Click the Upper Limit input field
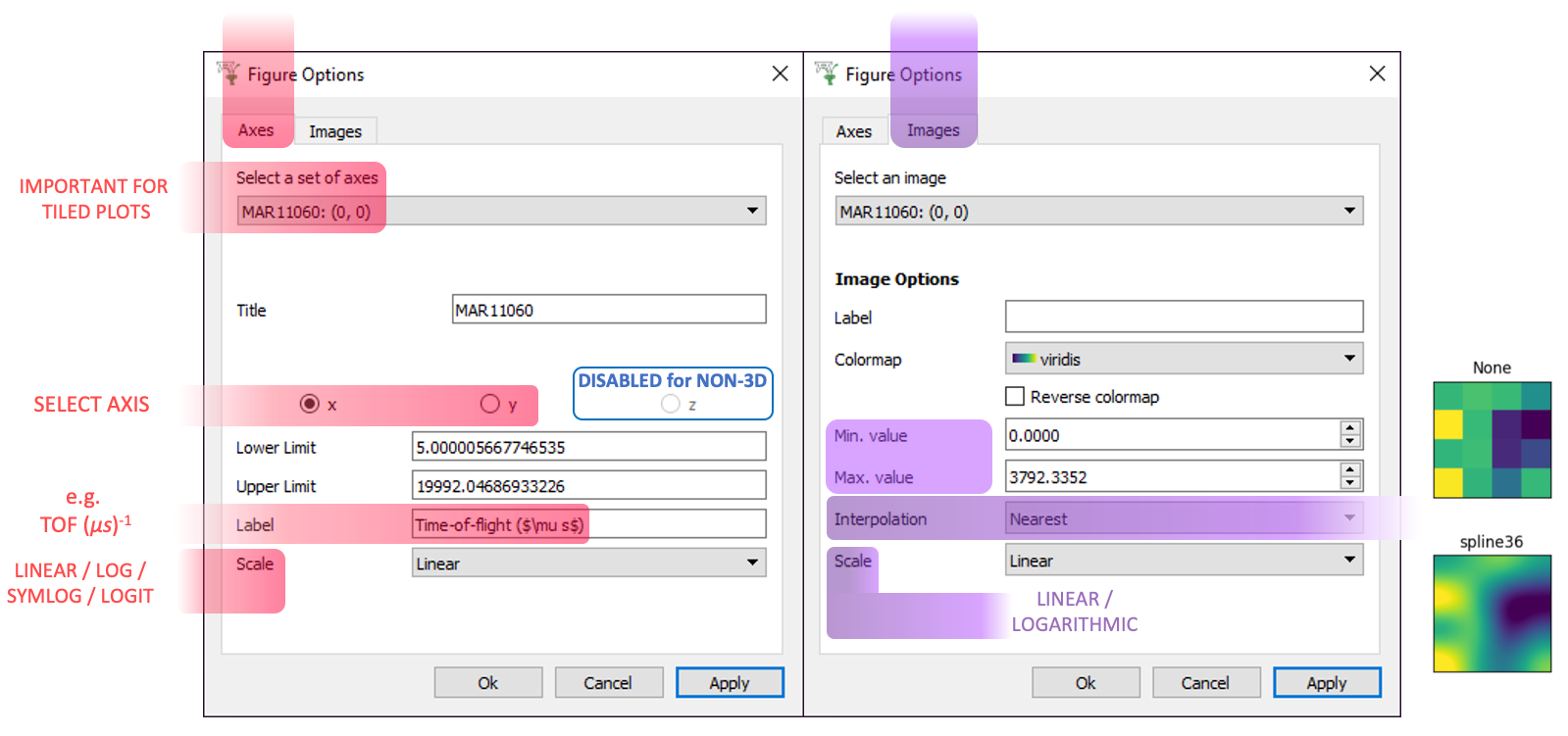 tap(588, 485)
